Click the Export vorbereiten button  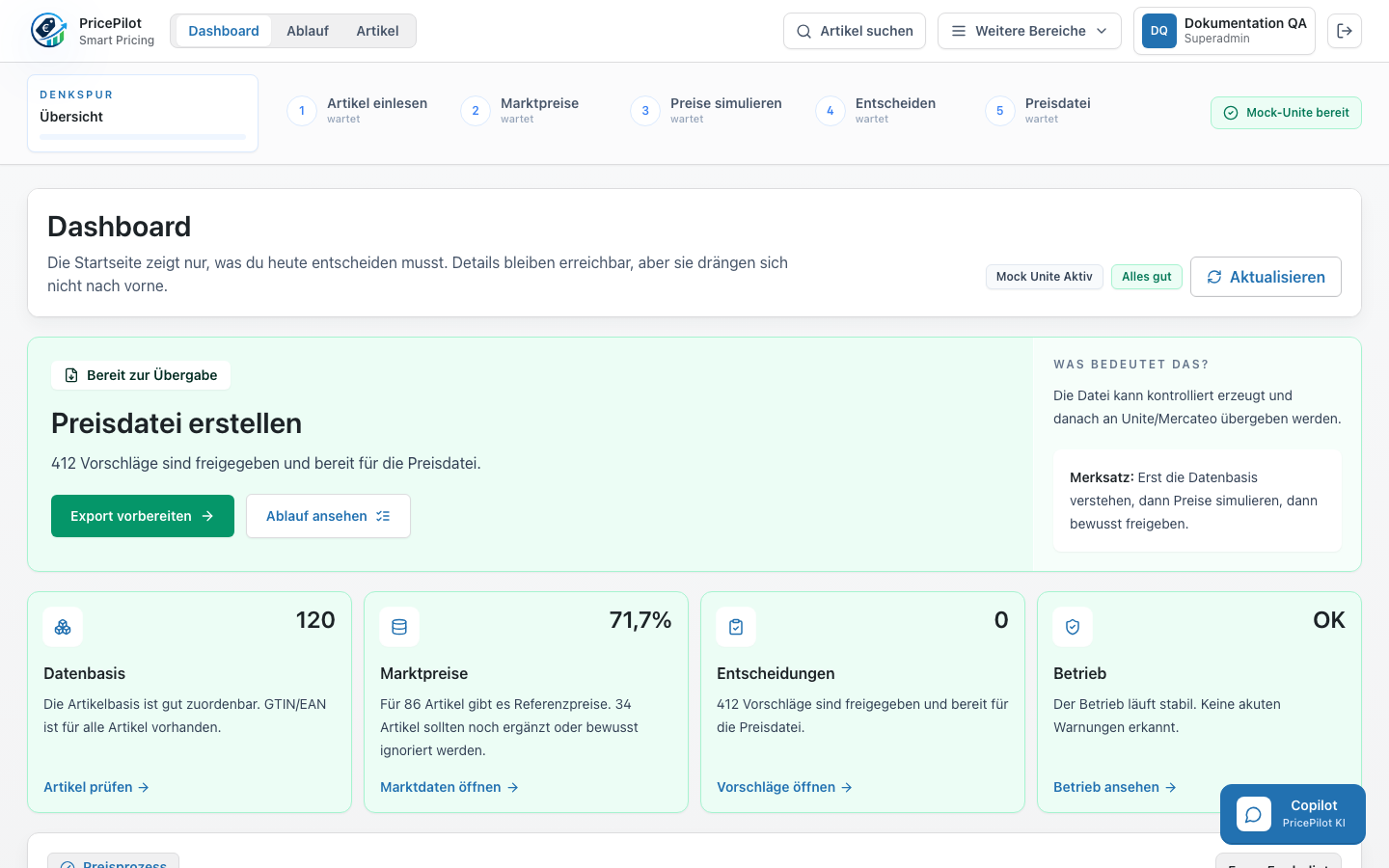[143, 516]
